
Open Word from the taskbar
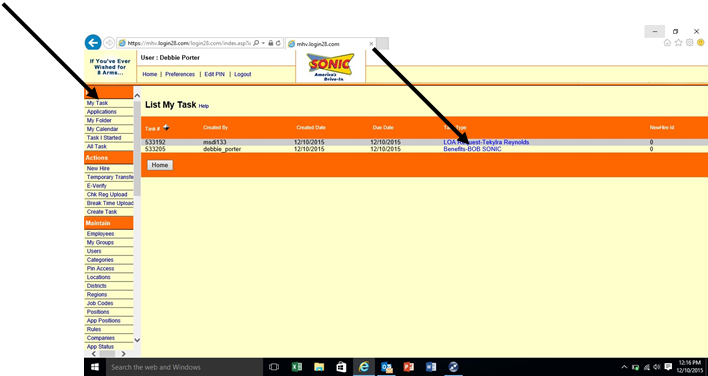(x=431, y=367)
